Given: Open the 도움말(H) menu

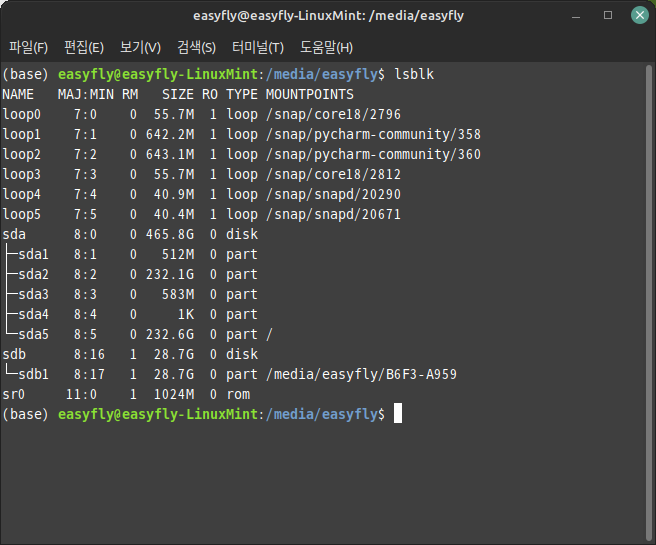Looking at the screenshot, I should click(x=326, y=47).
